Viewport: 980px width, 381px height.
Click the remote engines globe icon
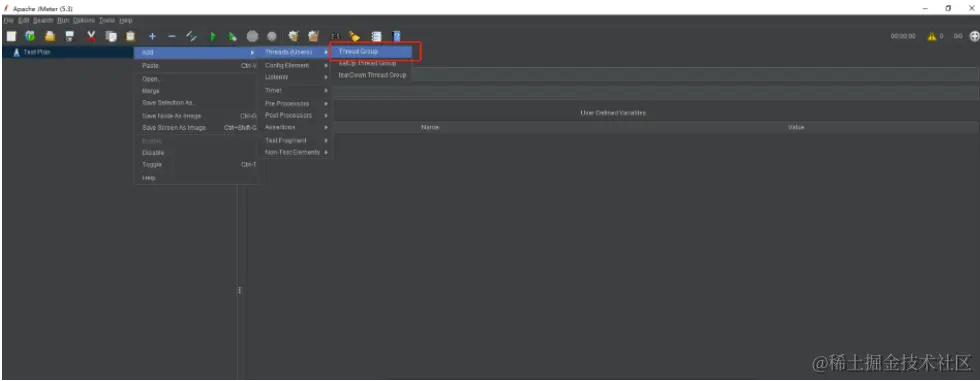click(x=974, y=36)
